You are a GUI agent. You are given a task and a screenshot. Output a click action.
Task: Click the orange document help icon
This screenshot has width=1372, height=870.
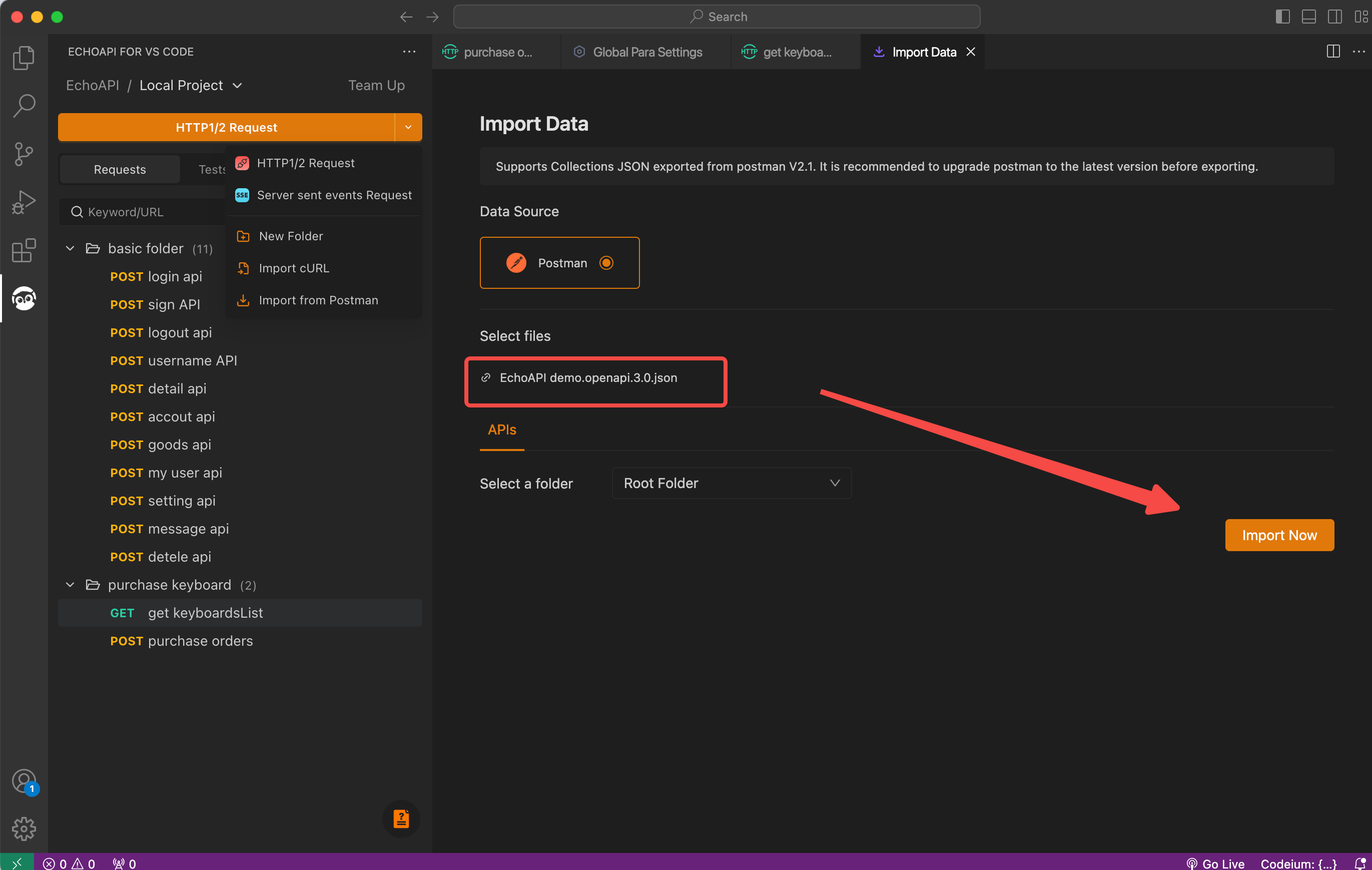pos(401,818)
